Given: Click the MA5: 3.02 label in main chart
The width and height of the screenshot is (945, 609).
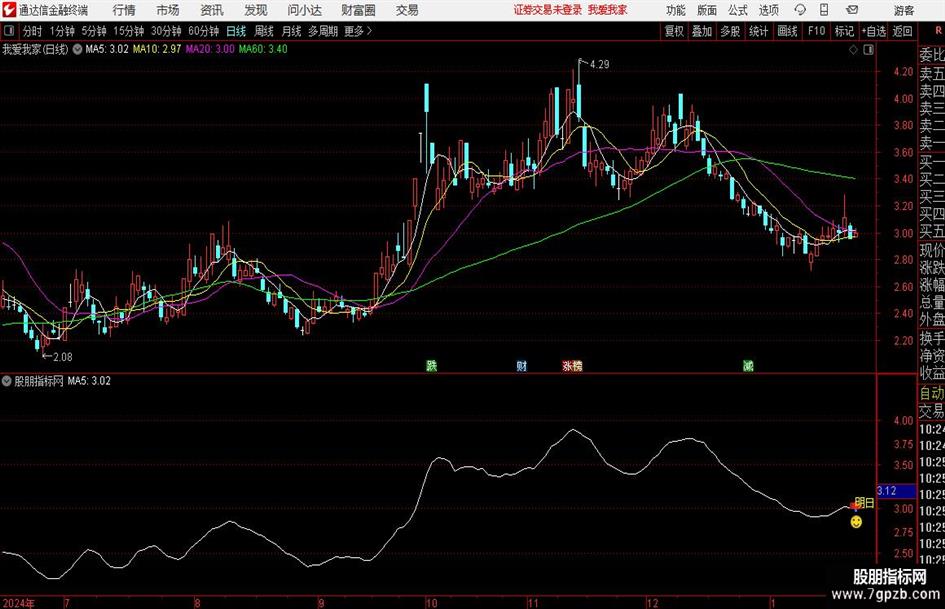Looking at the screenshot, I should (107, 49).
